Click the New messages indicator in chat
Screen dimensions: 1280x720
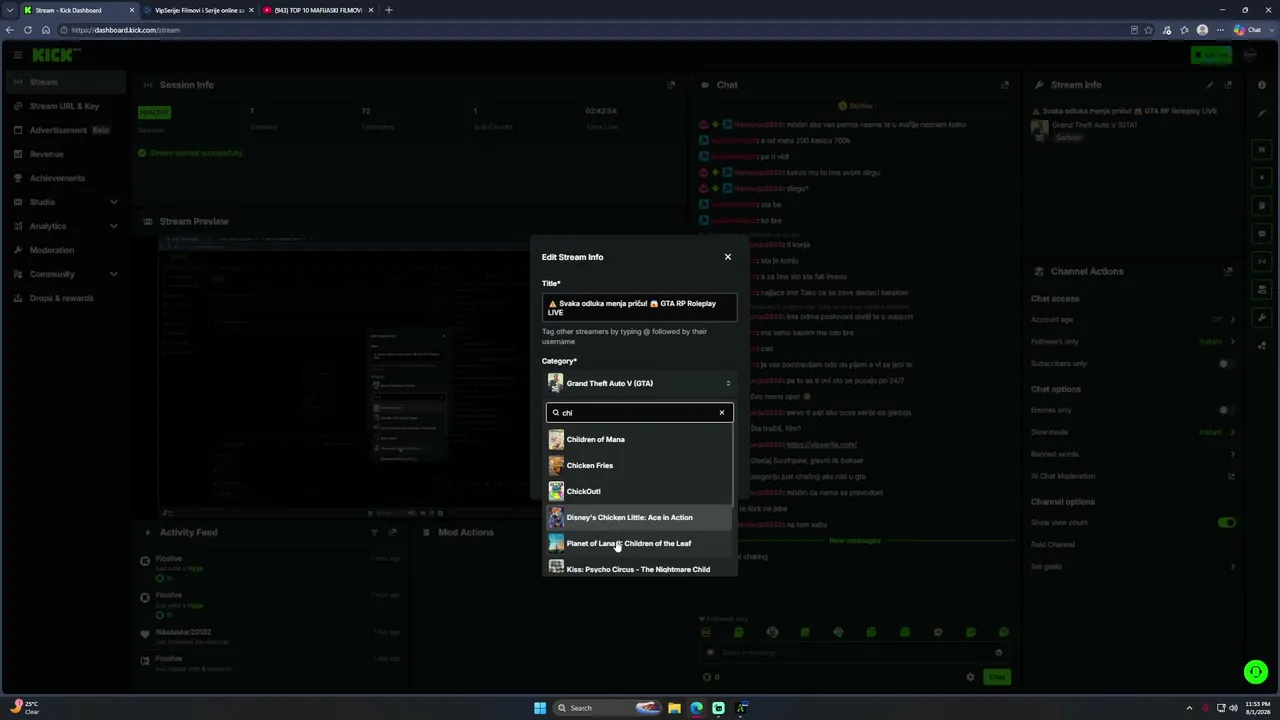click(x=855, y=541)
